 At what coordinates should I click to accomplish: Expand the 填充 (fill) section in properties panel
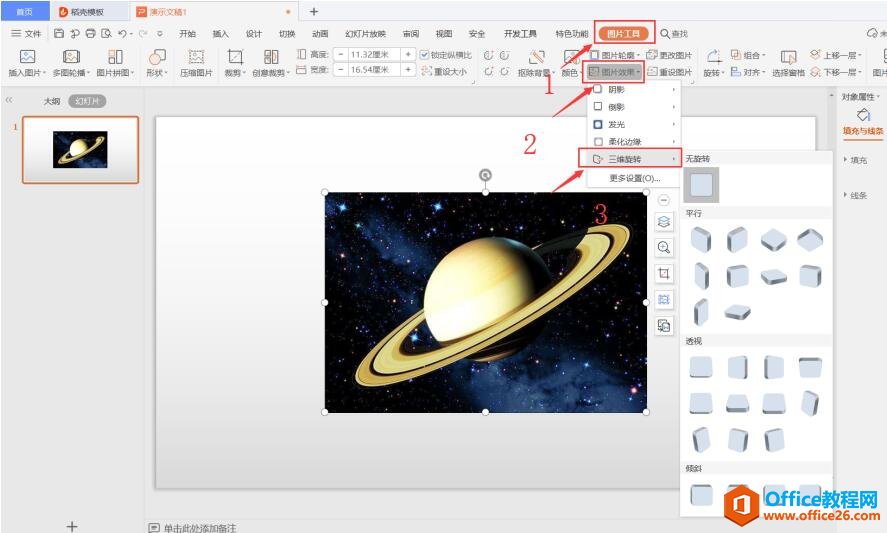pos(858,160)
